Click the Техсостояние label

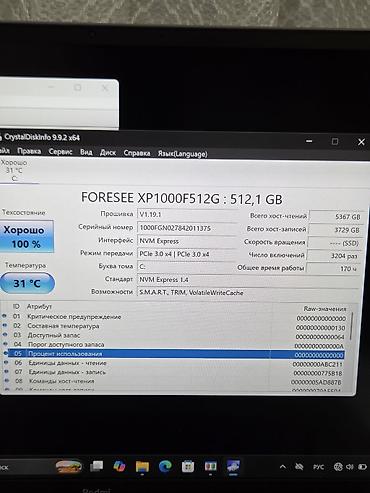24,212
